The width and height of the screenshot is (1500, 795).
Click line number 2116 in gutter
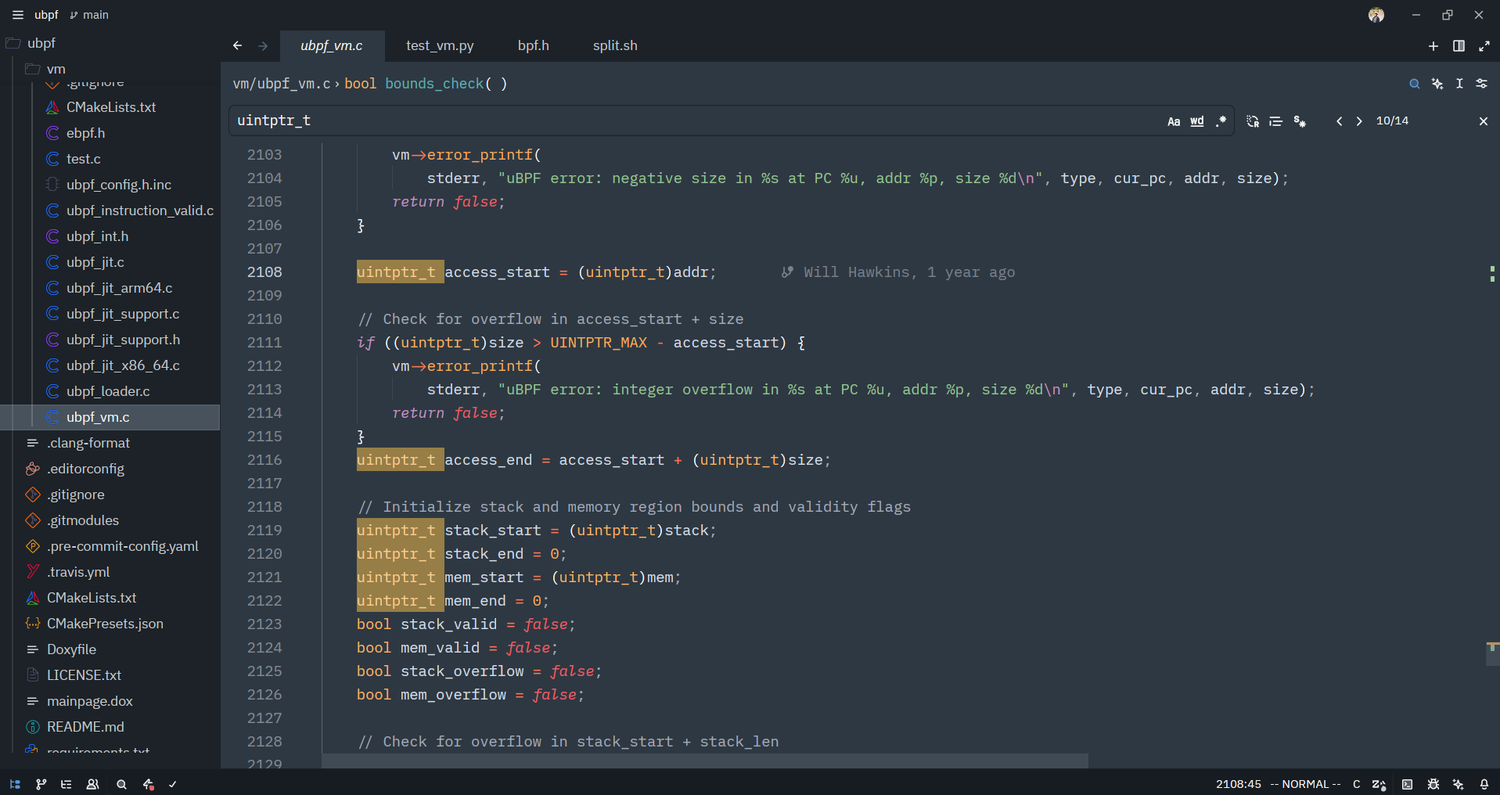[264, 460]
